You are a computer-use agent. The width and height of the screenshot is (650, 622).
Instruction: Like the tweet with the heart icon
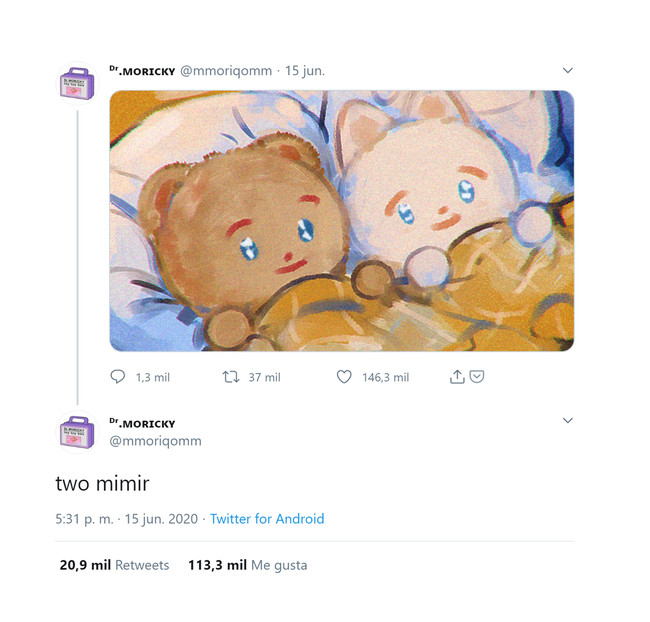pos(344,377)
